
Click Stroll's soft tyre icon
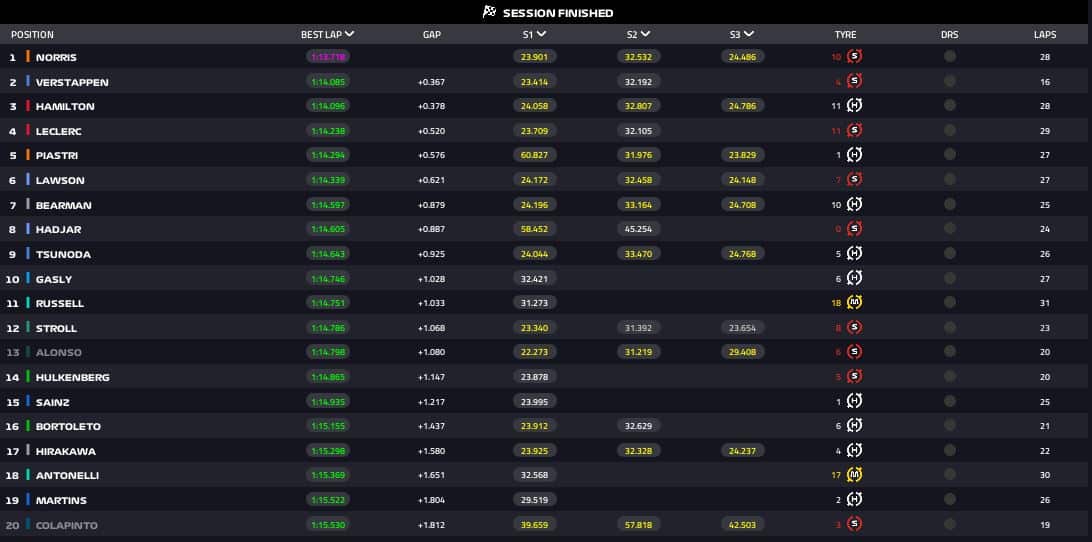[855, 327]
